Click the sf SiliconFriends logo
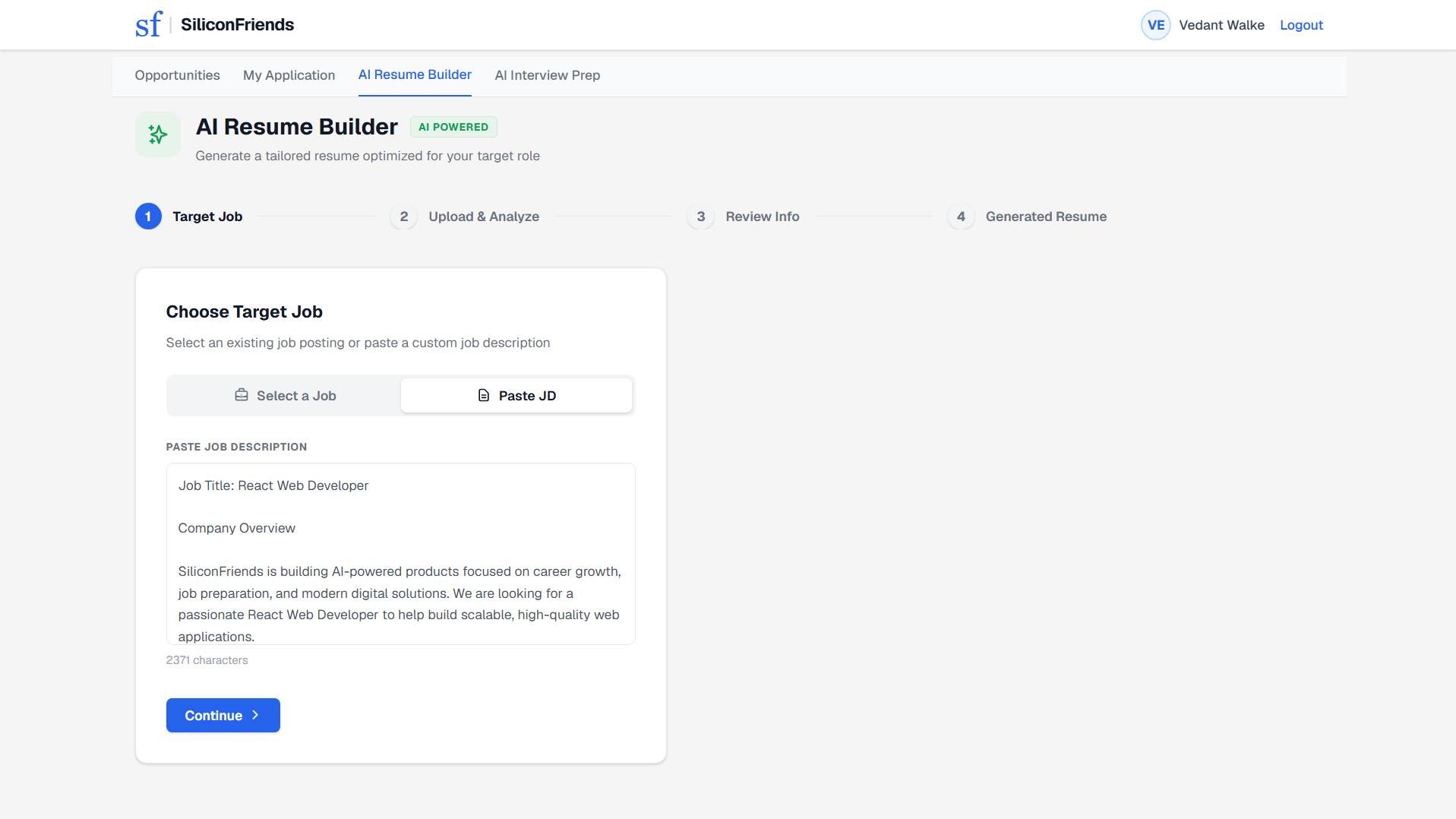 tap(214, 24)
